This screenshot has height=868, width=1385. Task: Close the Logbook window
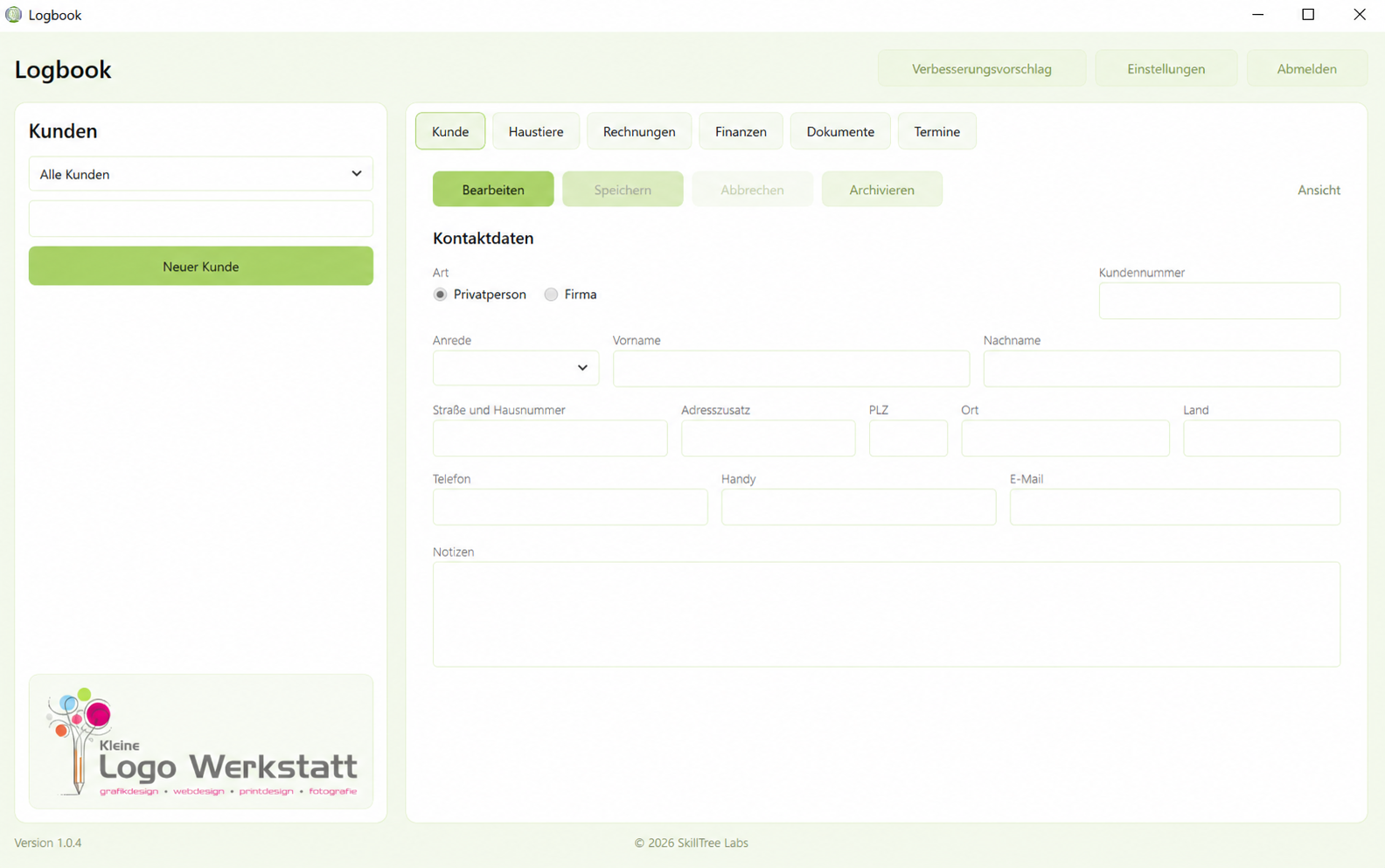pos(1360,15)
